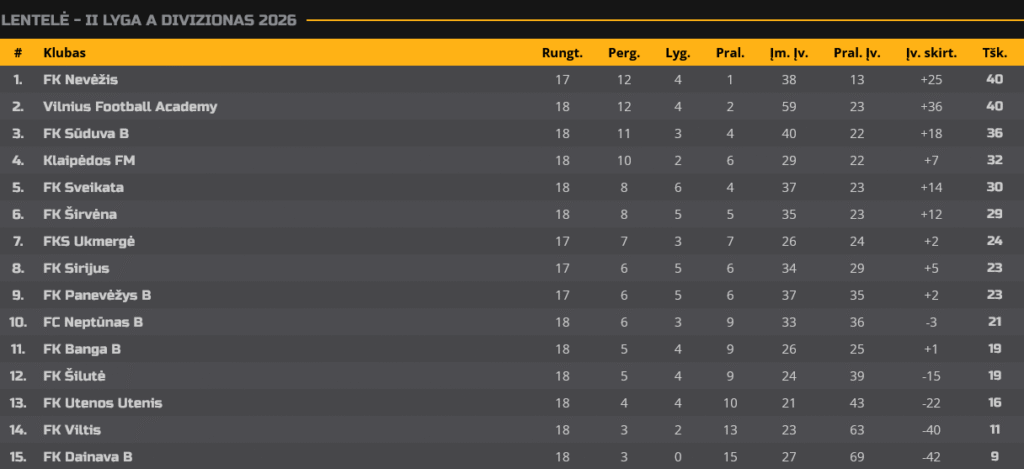Select FK Banga B in standings
Screen dimensions: 1024x469
click(82, 349)
